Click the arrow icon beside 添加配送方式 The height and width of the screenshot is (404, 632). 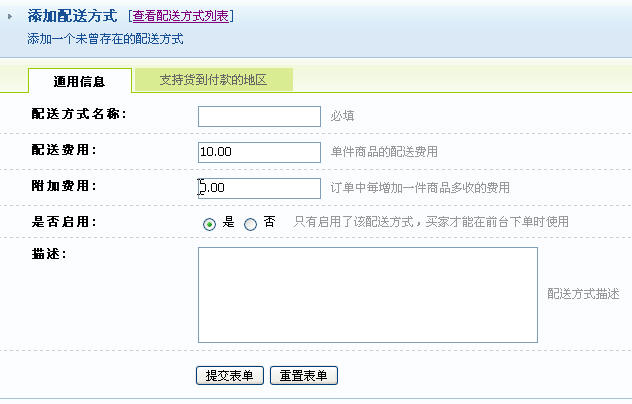tap(10, 16)
